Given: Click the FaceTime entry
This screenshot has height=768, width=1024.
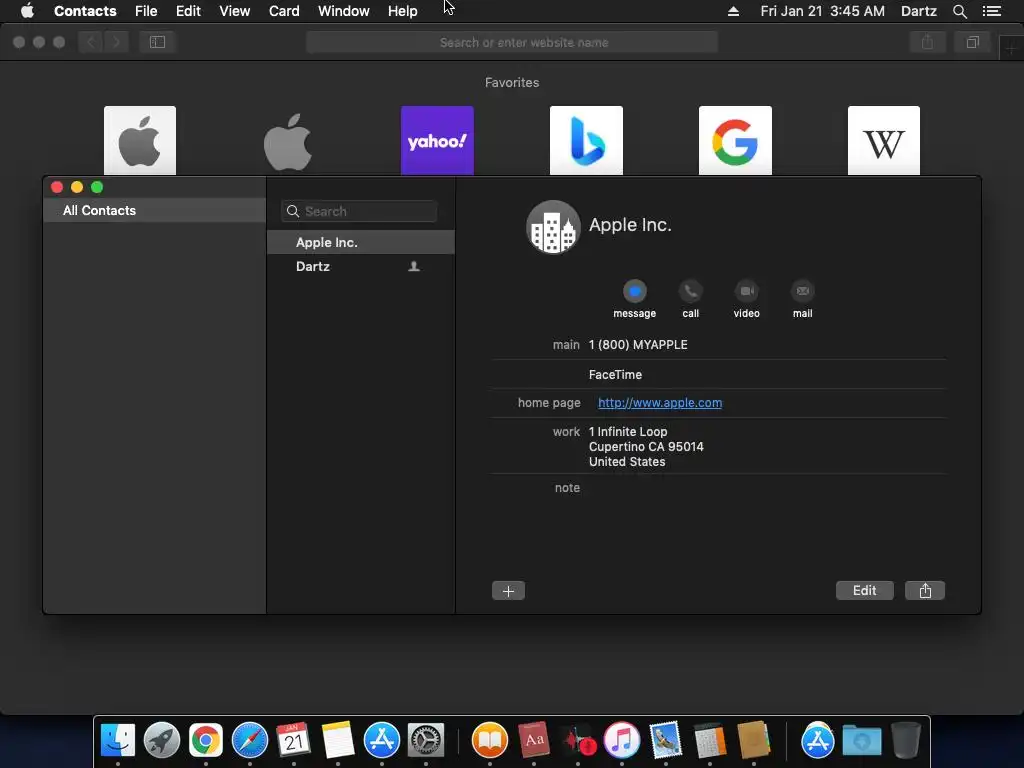Looking at the screenshot, I should click(615, 375).
